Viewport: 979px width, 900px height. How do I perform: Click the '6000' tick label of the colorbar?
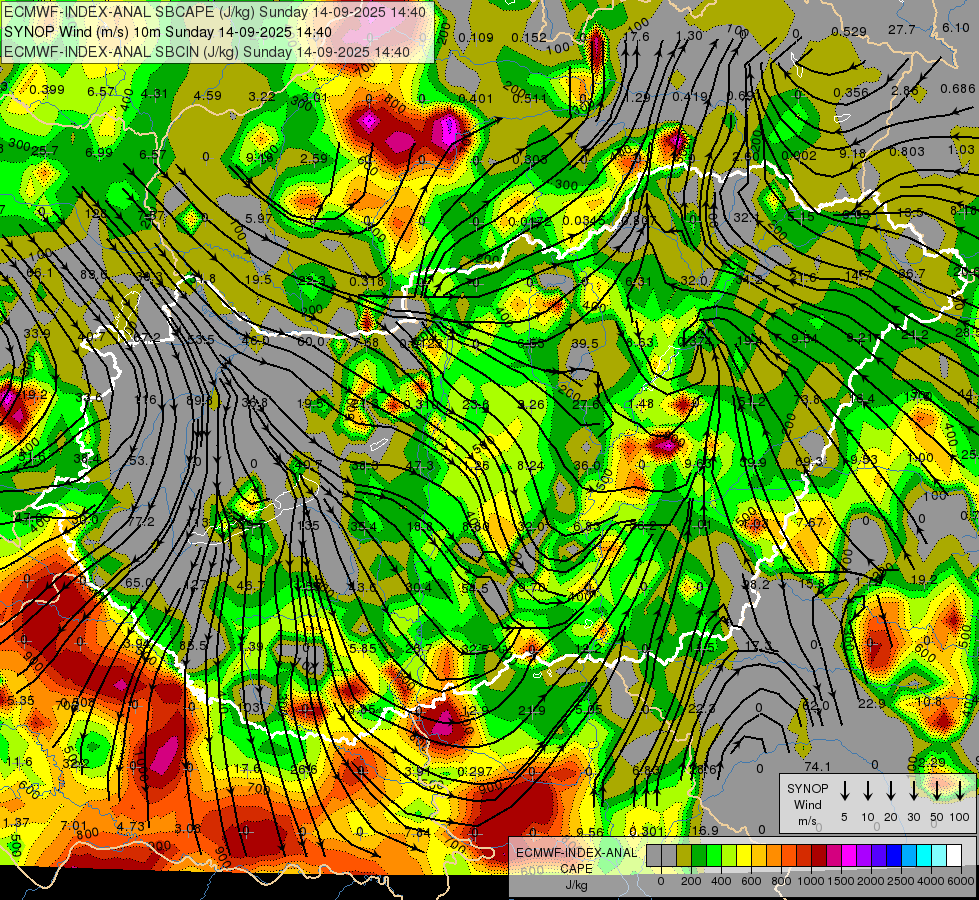(x=962, y=881)
